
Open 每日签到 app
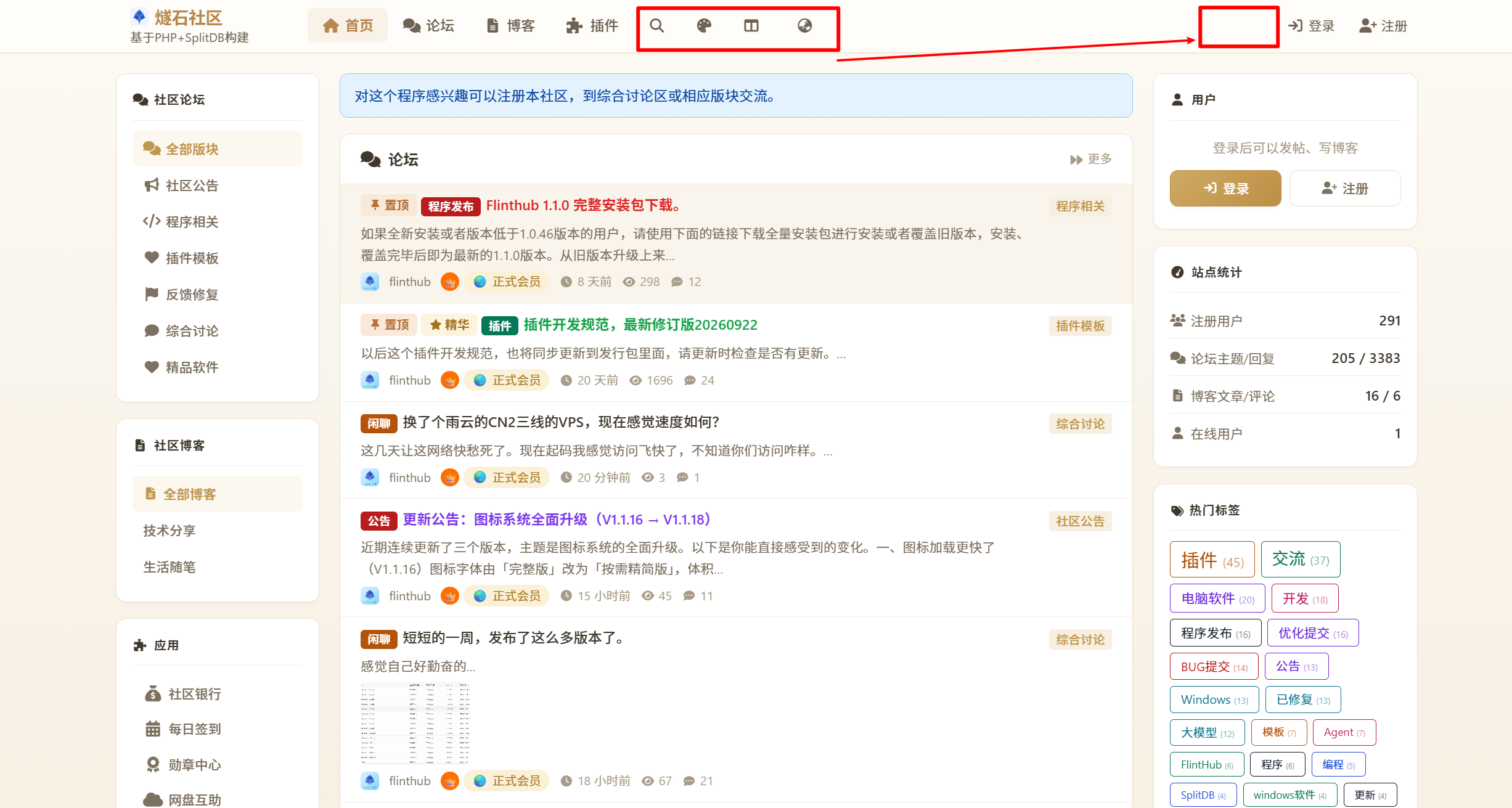point(217,729)
